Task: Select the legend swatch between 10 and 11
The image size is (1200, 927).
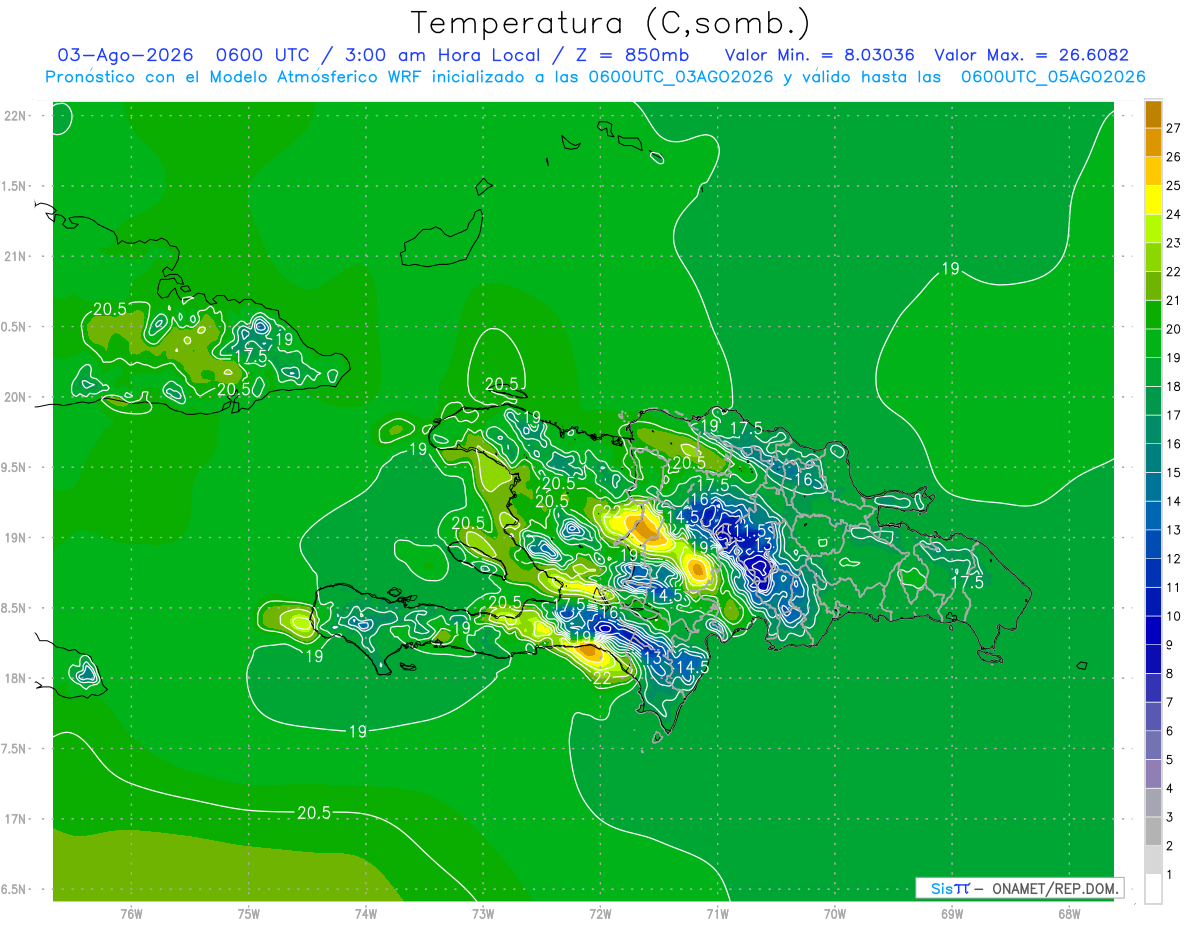Action: click(1153, 601)
